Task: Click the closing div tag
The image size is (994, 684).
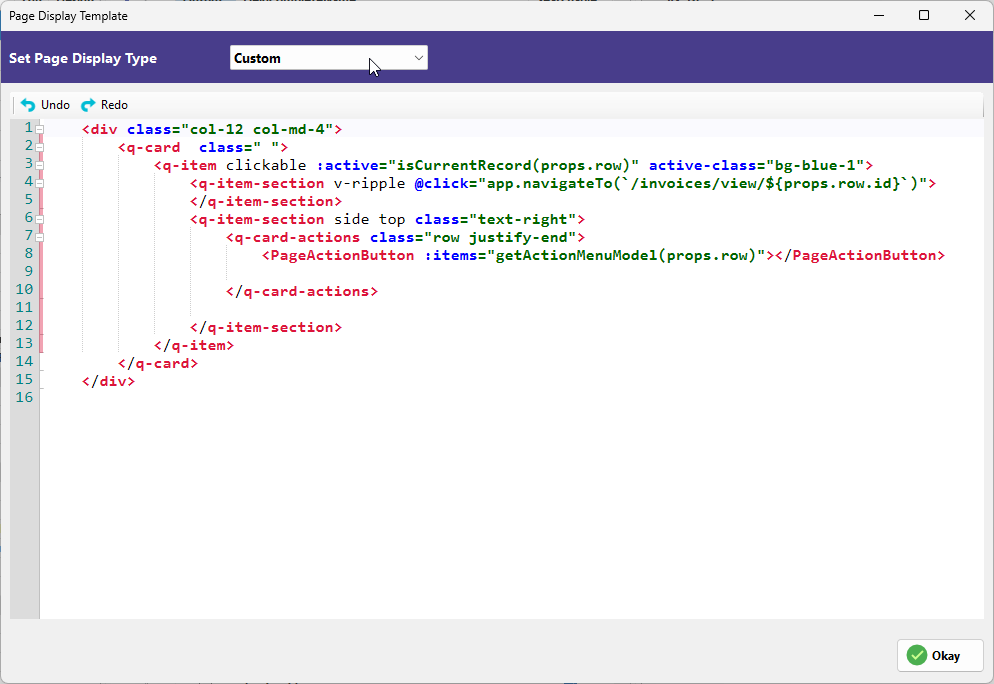Action: [x=108, y=382]
